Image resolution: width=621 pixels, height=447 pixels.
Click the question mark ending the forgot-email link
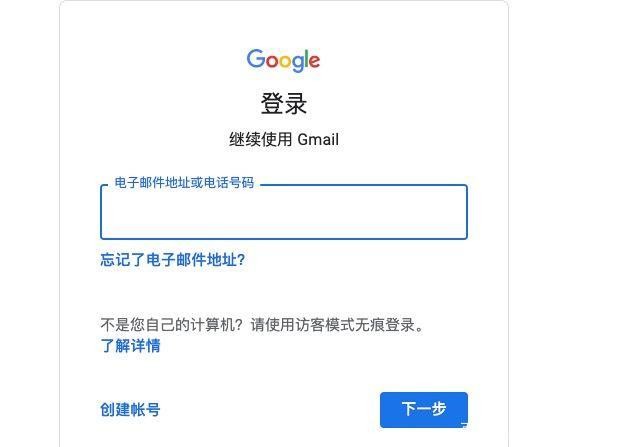[241, 260]
